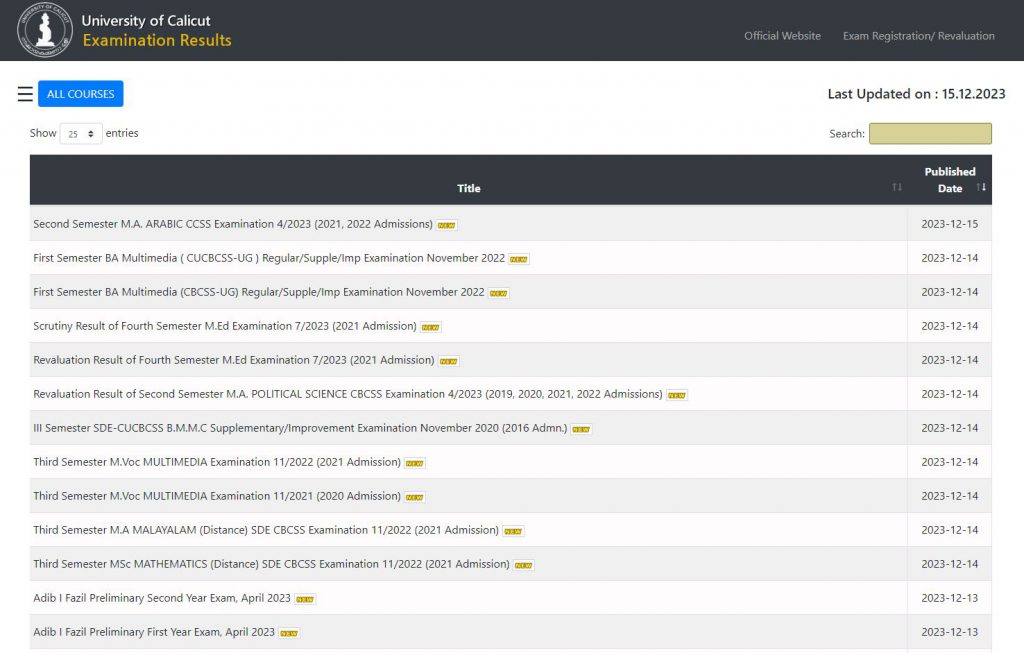1024x653 pixels.
Task: Open Scrutiny Result of Fourth Semester M.Ed
Action: tap(224, 326)
